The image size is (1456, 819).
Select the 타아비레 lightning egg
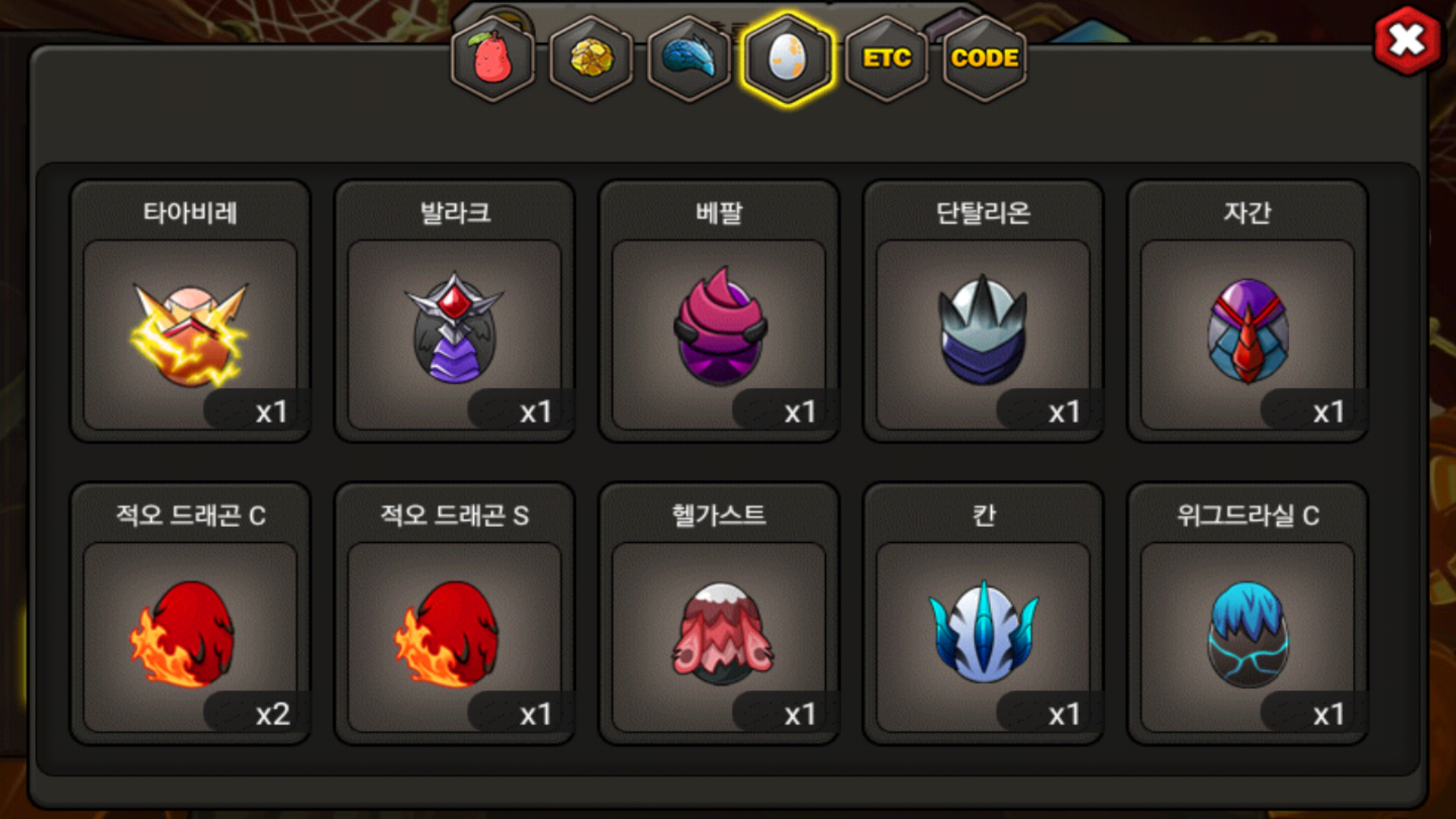point(190,334)
